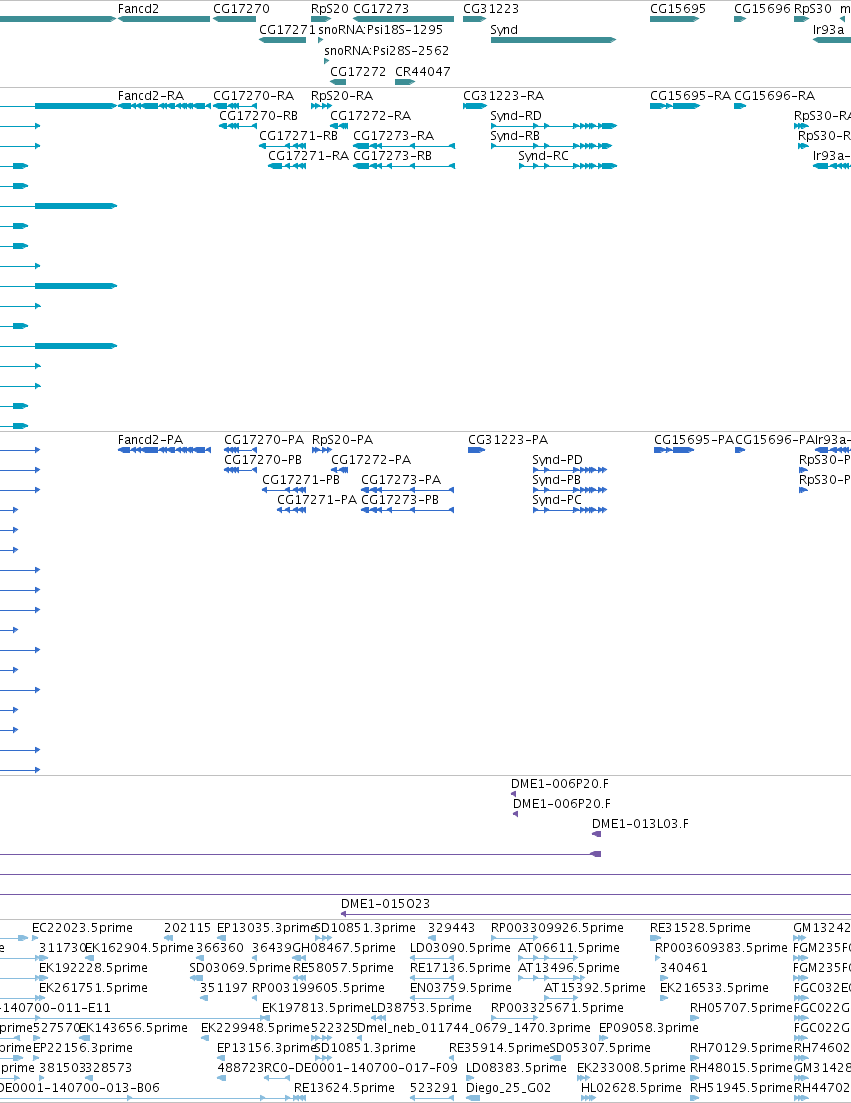Image resolution: width=851 pixels, height=1103 pixels.
Task: Click the EP09058.3prime EST label
Action: [x=648, y=1028]
